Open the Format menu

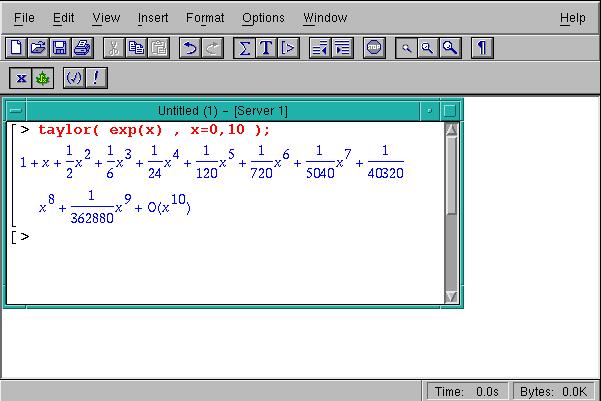tap(204, 17)
